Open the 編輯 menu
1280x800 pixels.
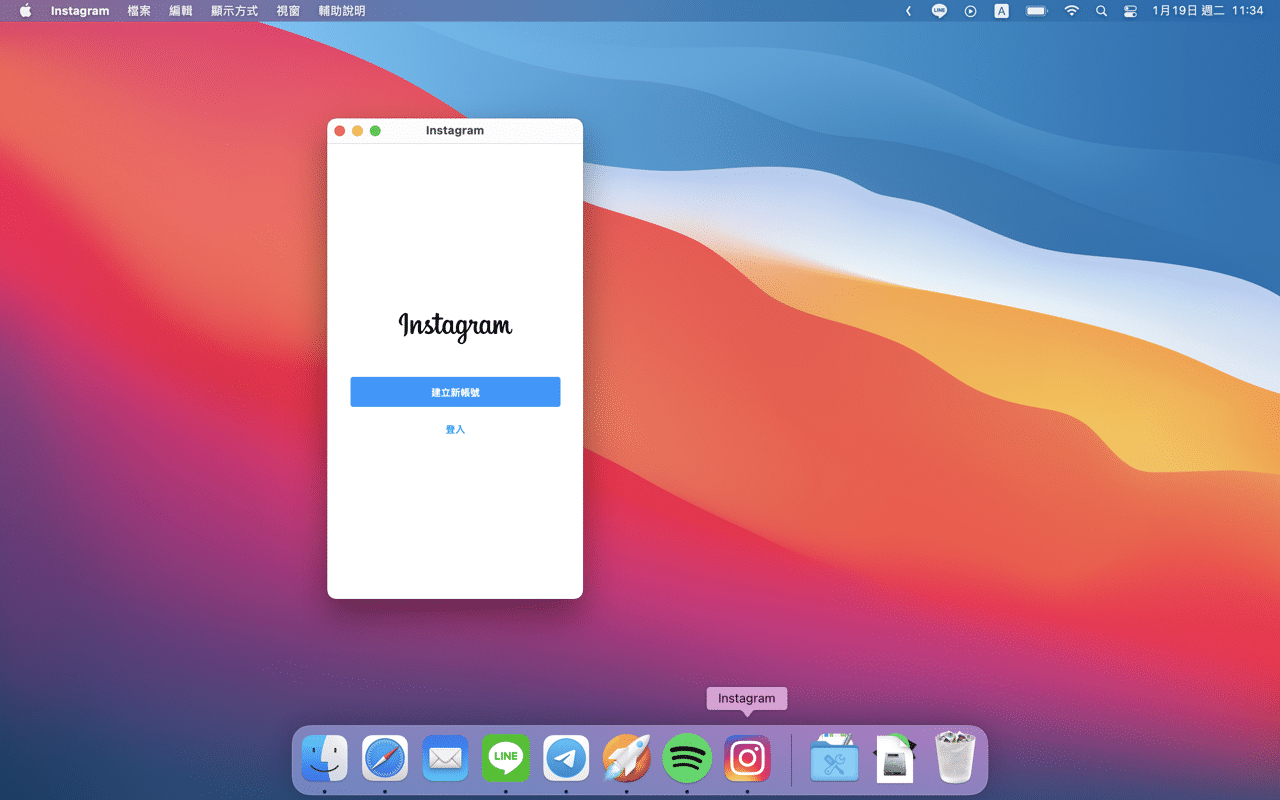pos(181,11)
